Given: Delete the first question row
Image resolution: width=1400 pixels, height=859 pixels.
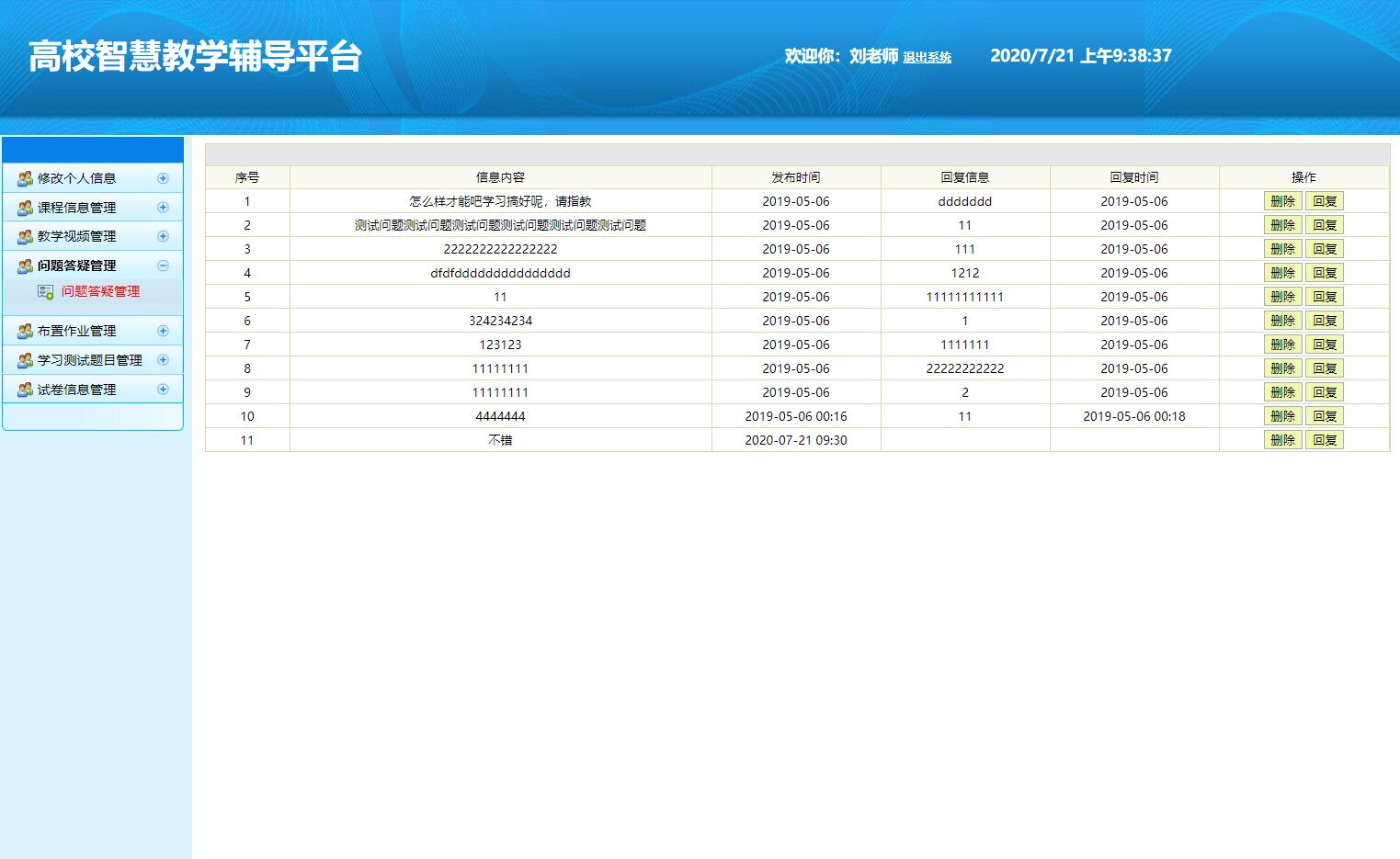Looking at the screenshot, I should click(x=1282, y=200).
